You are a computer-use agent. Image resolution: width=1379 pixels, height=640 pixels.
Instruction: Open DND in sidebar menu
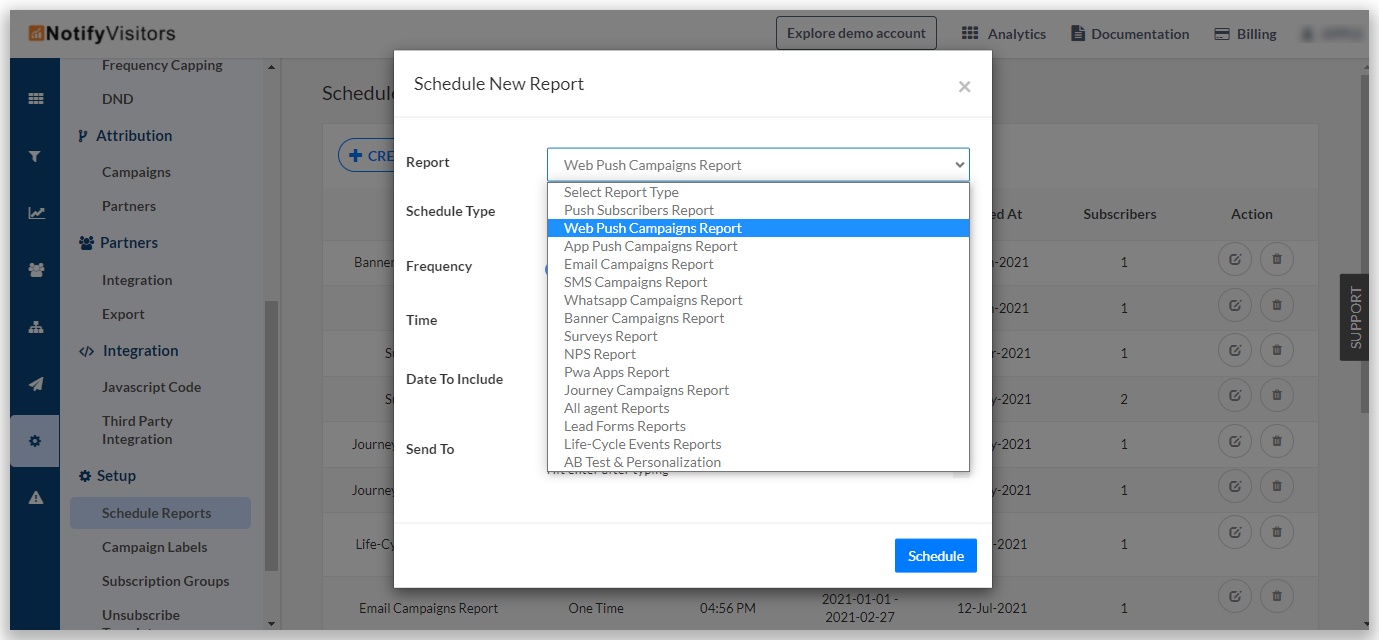(x=117, y=99)
